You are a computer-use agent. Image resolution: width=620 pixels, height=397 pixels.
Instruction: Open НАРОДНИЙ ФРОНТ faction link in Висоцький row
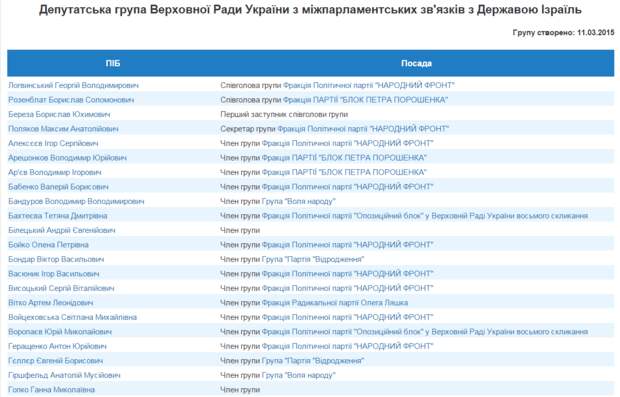[348, 288]
